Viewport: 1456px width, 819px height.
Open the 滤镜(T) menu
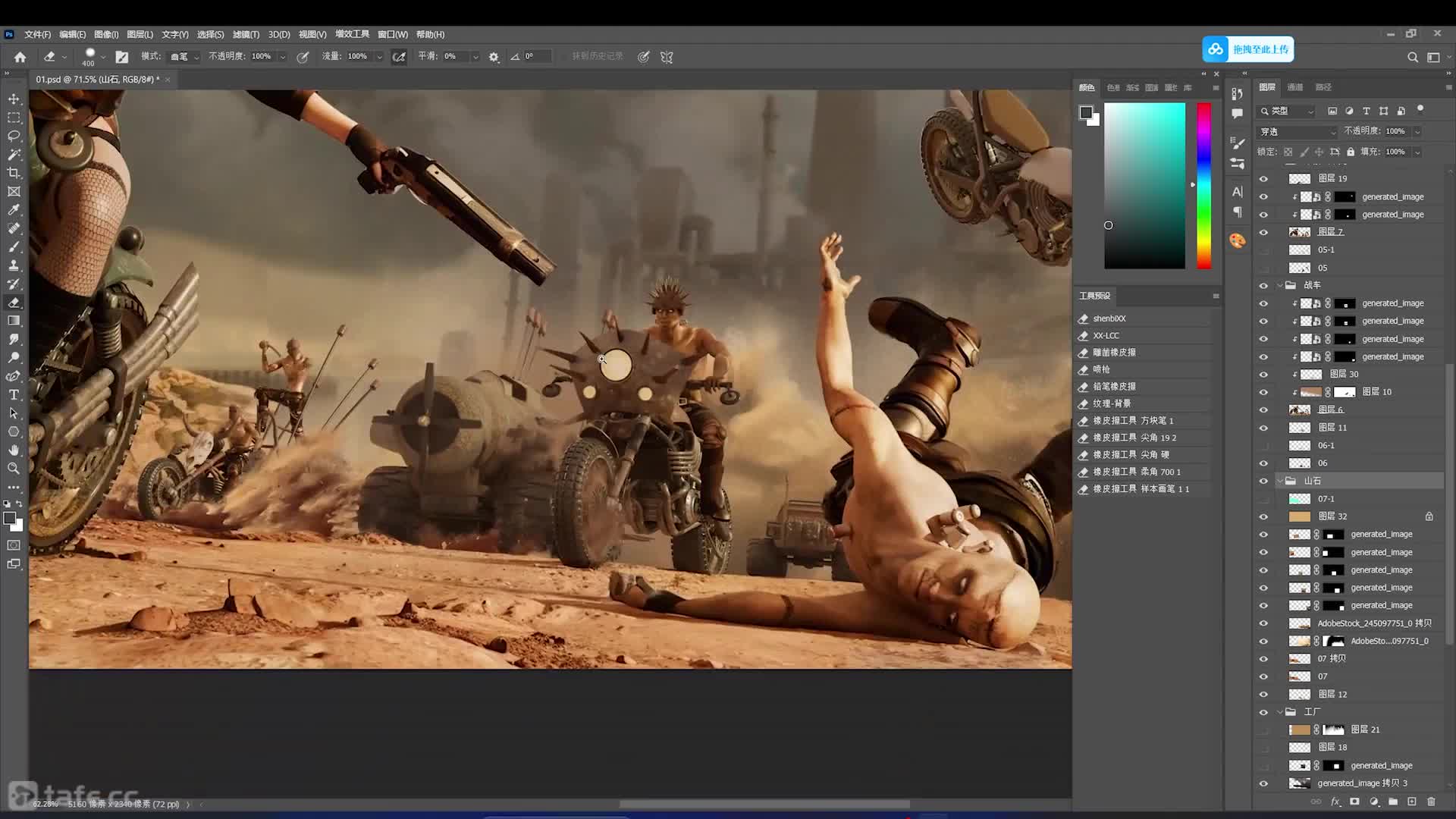coord(246,35)
